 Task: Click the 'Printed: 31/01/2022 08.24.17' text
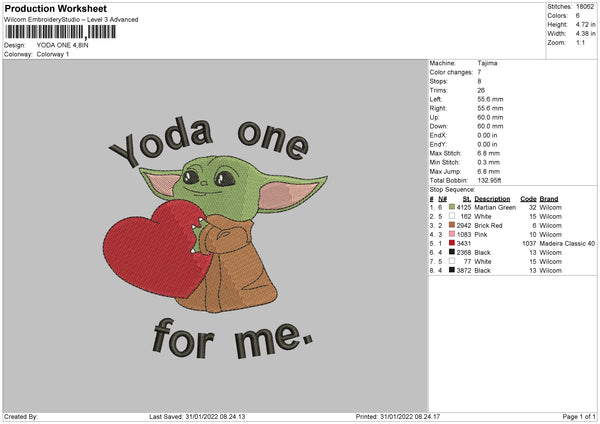coord(398,417)
